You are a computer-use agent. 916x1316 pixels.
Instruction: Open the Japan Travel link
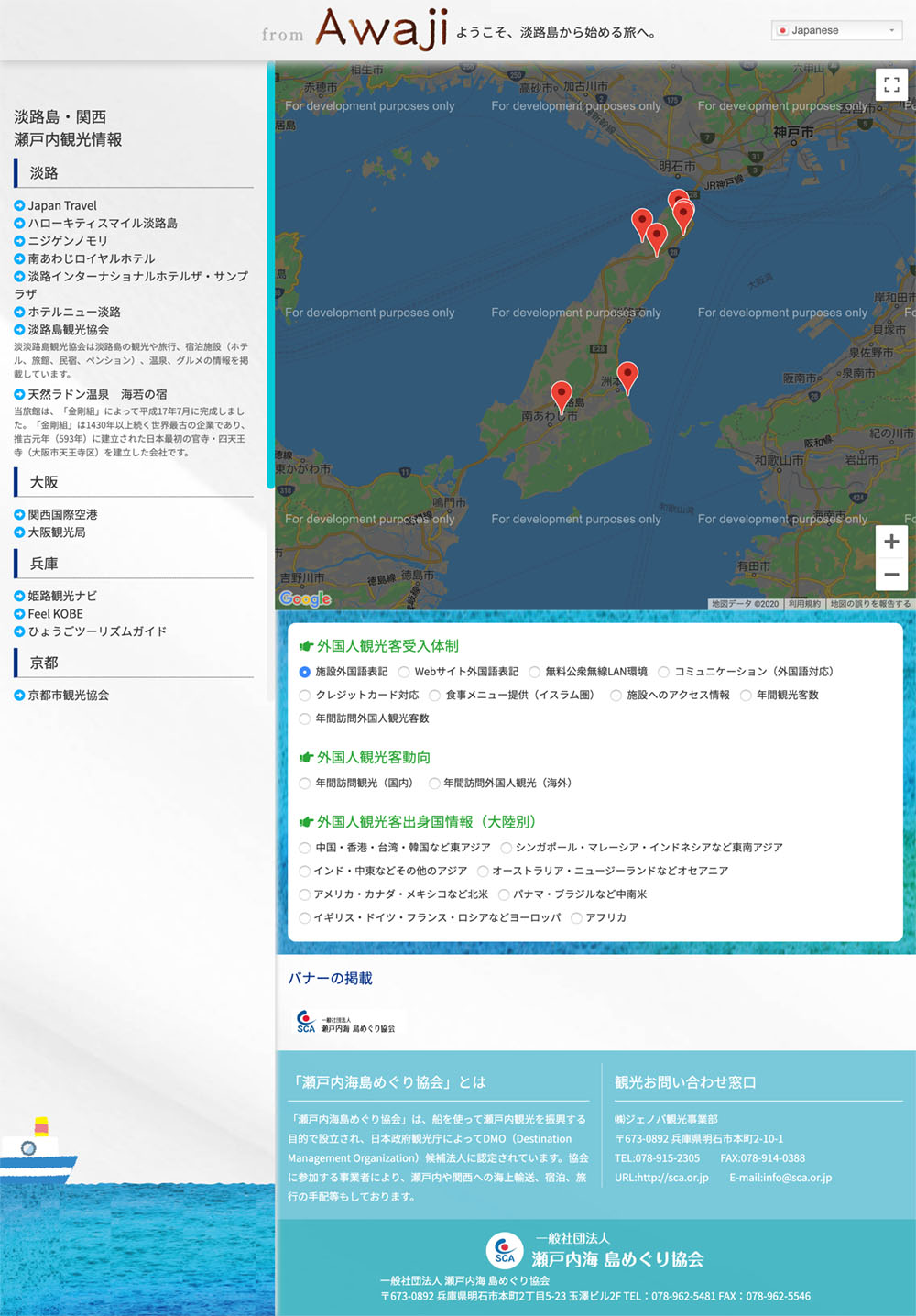(x=61, y=205)
